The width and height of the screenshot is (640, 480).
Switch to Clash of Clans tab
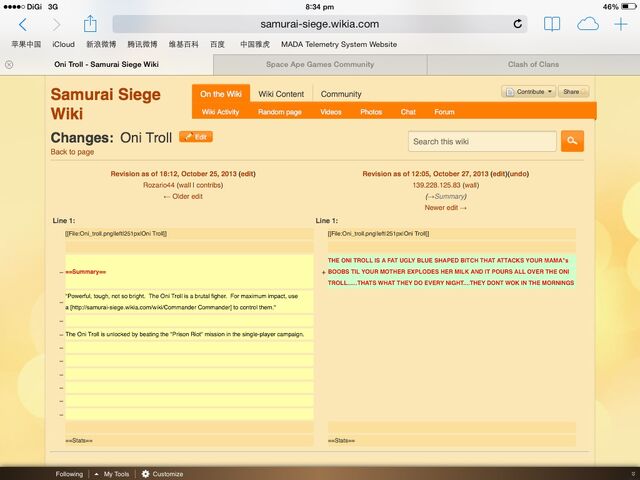(533, 64)
